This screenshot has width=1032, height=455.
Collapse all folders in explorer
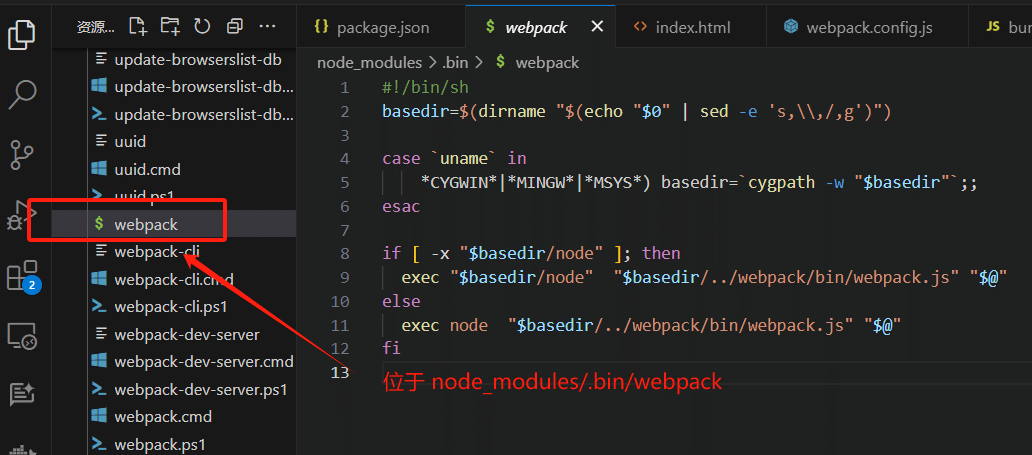[234, 26]
